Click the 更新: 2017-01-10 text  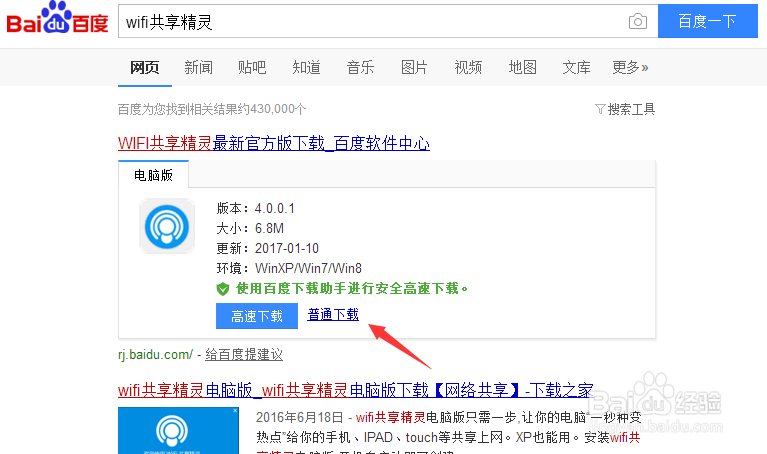tap(268, 249)
